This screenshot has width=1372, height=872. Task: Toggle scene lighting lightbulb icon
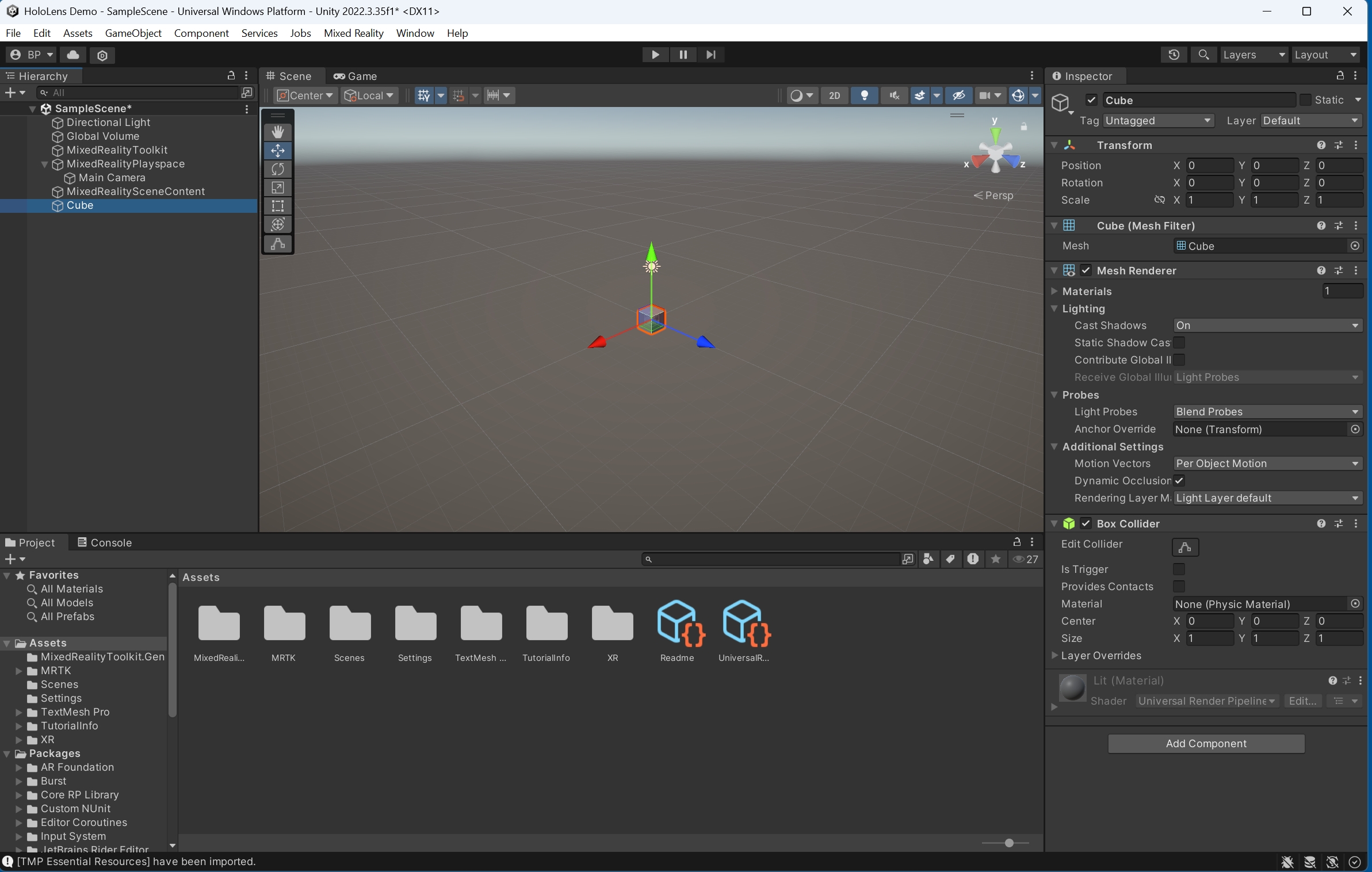click(864, 95)
